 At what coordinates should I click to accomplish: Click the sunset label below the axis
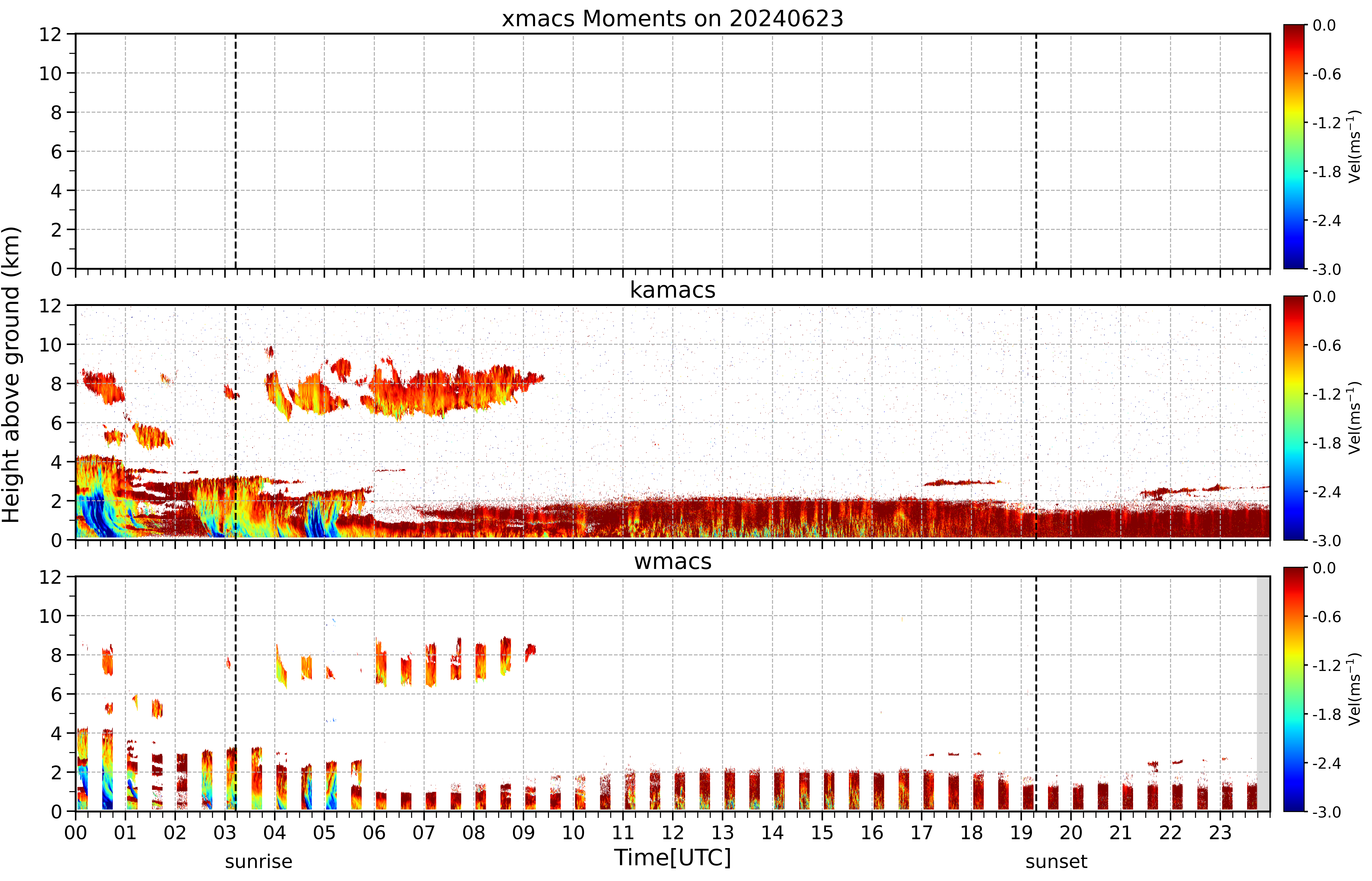point(1056,861)
